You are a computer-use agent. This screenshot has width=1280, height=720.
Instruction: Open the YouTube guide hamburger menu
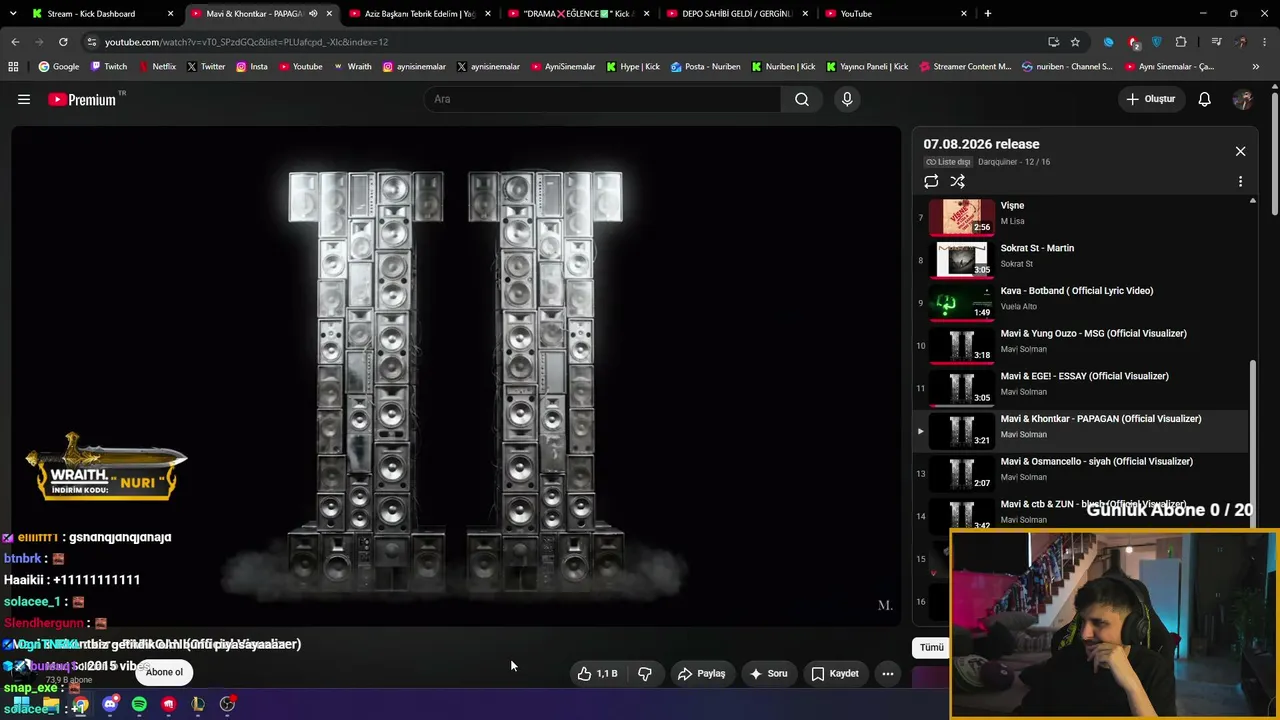[x=24, y=99]
